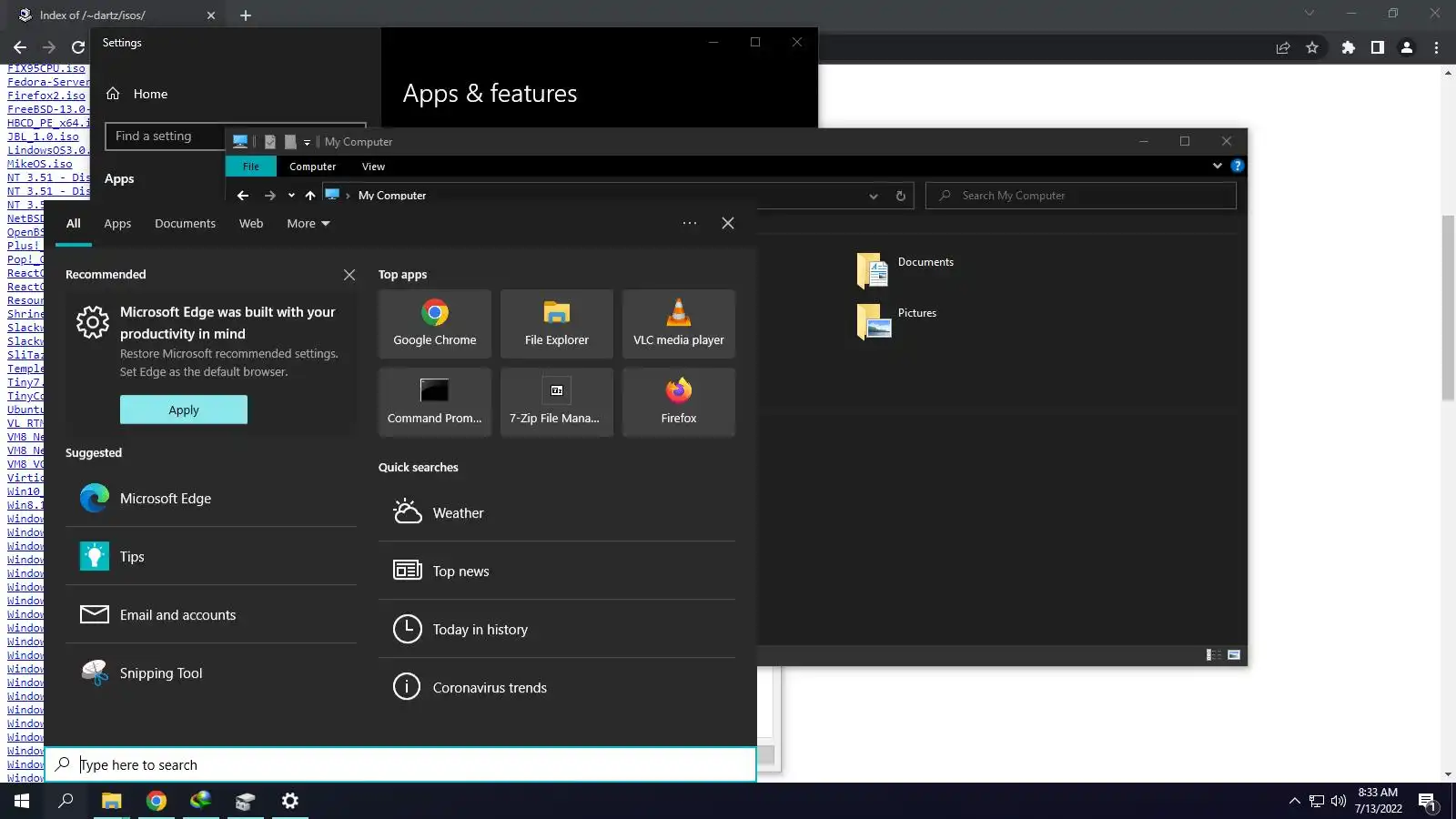Open the File tab in File Explorer
Image resolution: width=1456 pixels, height=819 pixels.
click(251, 167)
